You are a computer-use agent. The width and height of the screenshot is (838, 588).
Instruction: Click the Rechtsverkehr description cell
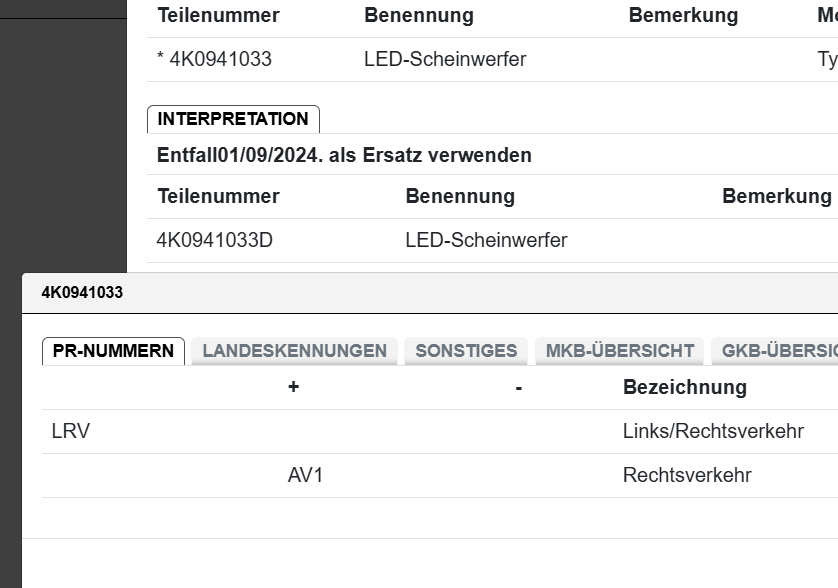pyautogui.click(x=687, y=475)
